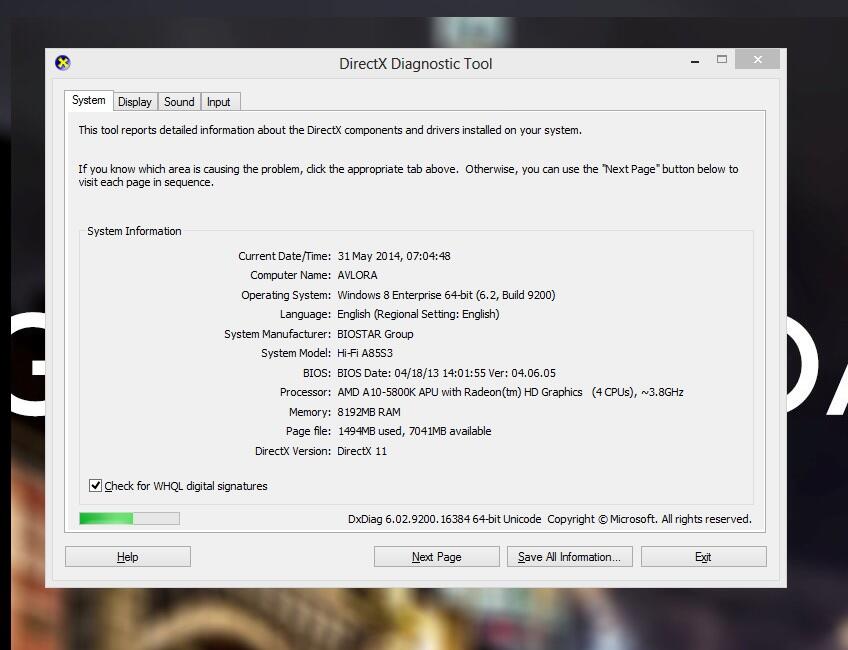Click the green loading progress bar

(129, 519)
